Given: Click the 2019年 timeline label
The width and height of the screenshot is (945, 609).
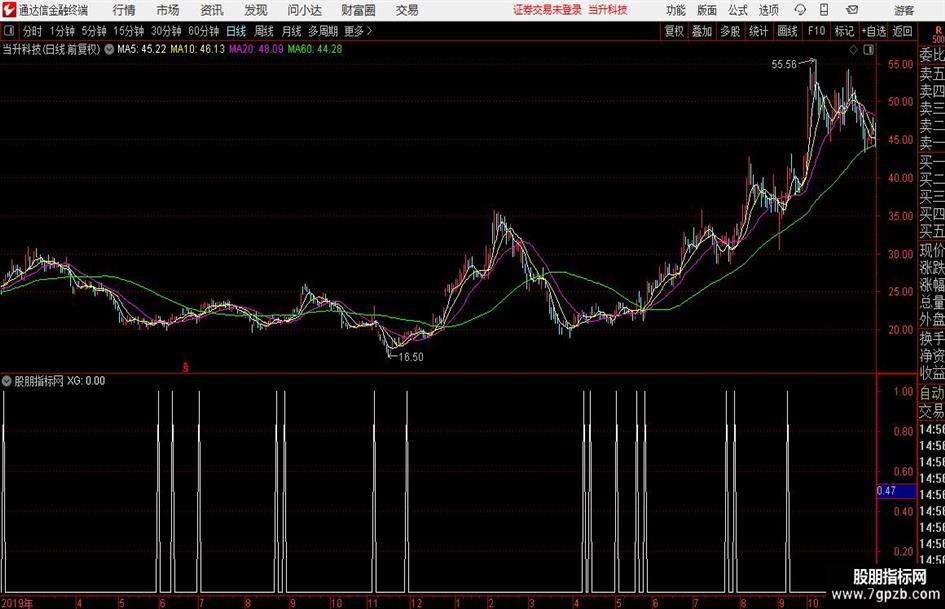Looking at the screenshot, I should 17,602.
